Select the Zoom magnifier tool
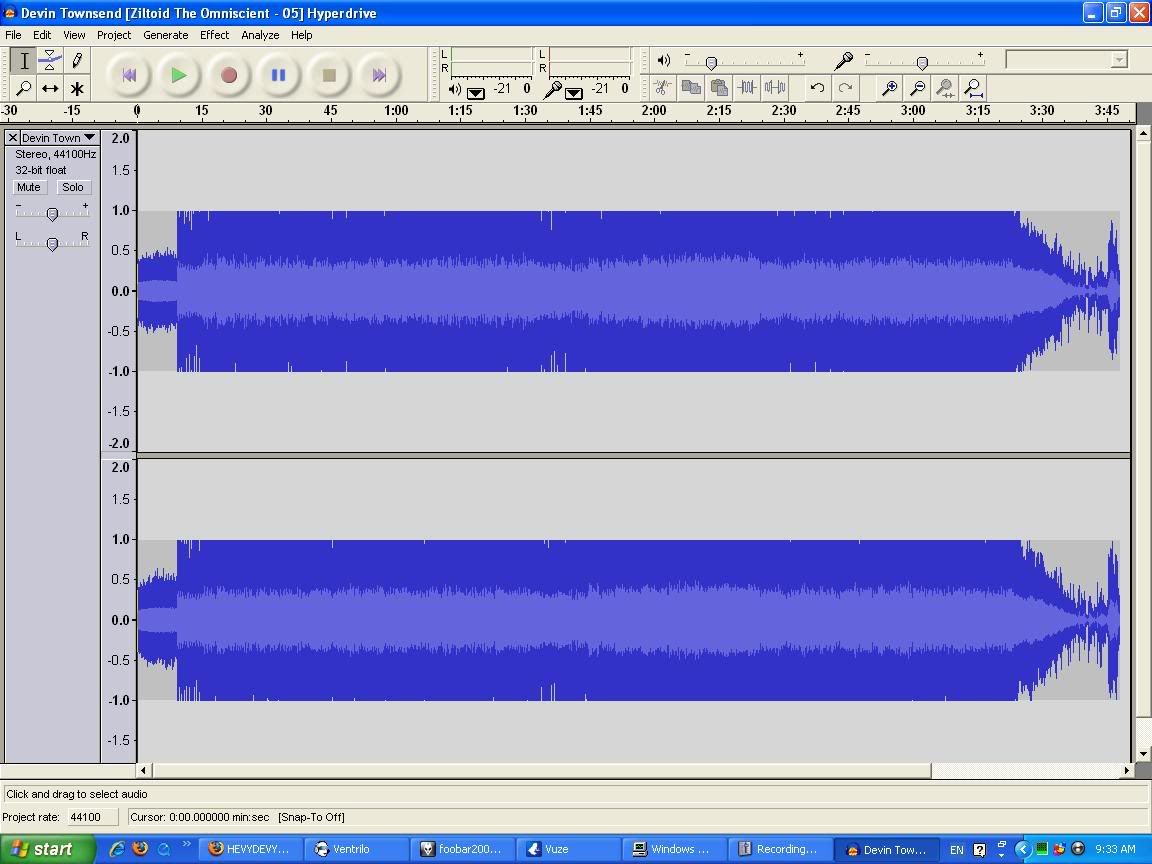Image resolution: width=1152 pixels, height=864 pixels. coord(24,88)
